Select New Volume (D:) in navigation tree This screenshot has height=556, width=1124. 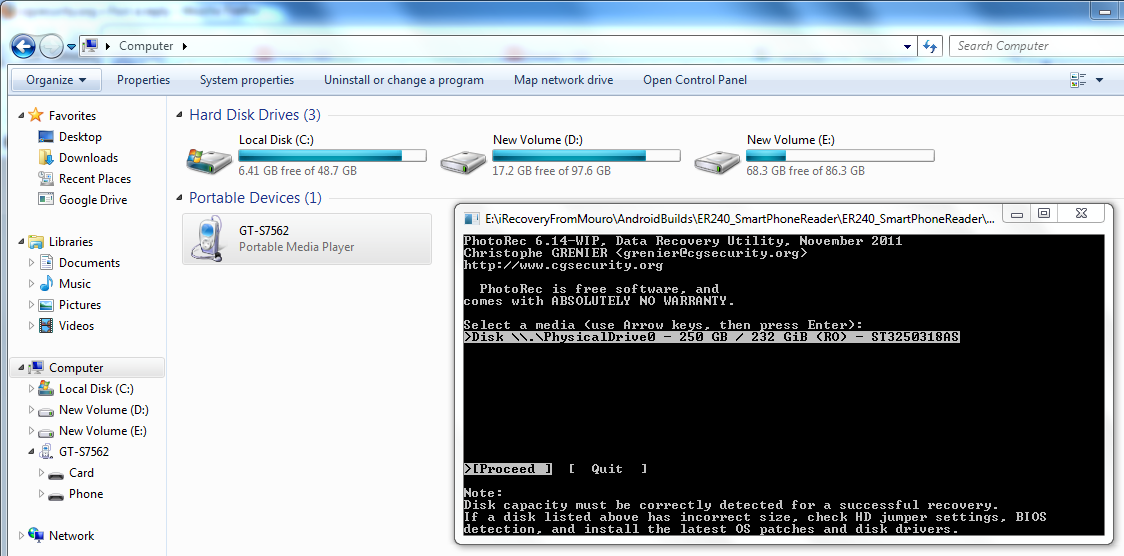[x=103, y=410]
